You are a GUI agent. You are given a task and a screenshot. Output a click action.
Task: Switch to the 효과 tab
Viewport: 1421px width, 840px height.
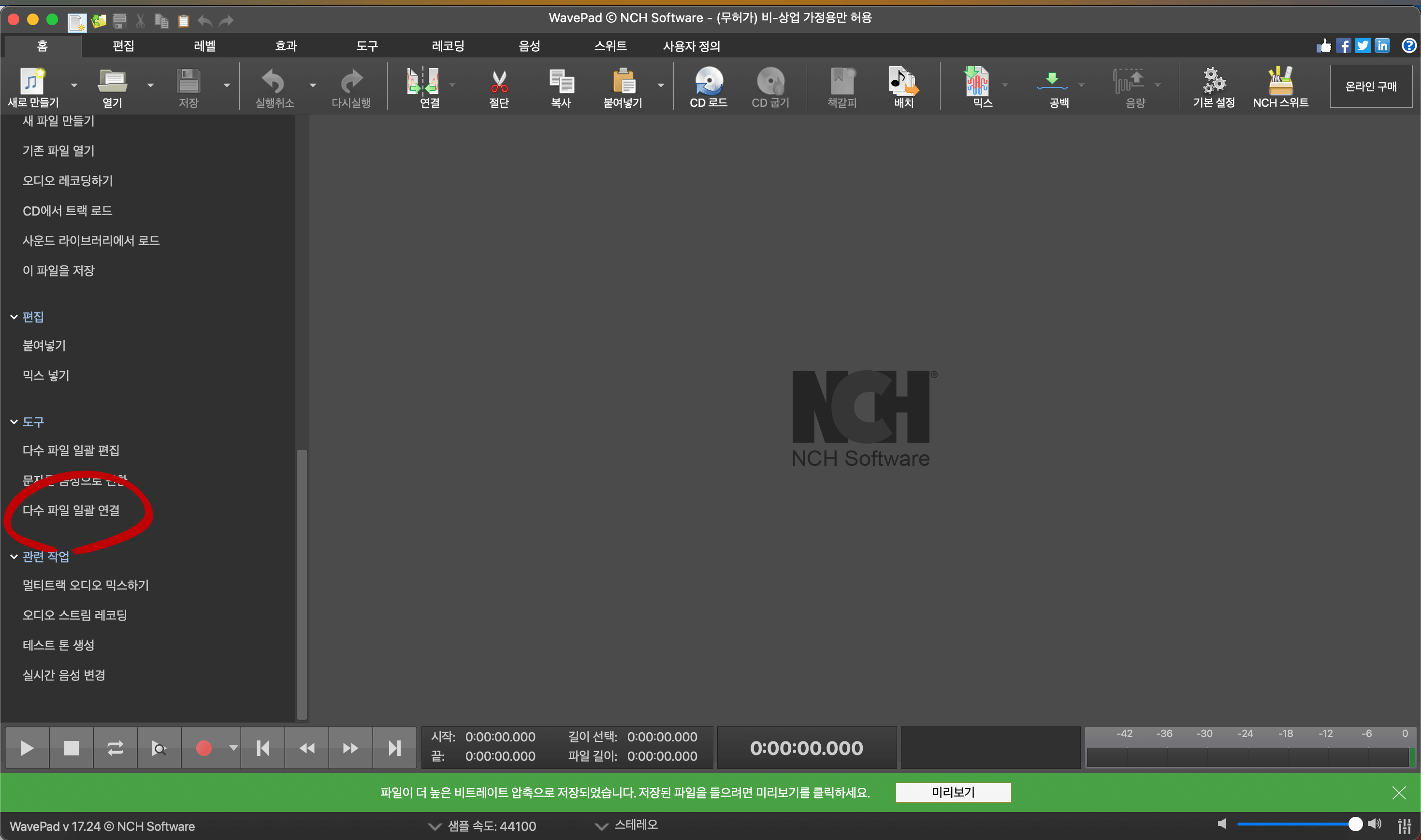tap(286, 46)
